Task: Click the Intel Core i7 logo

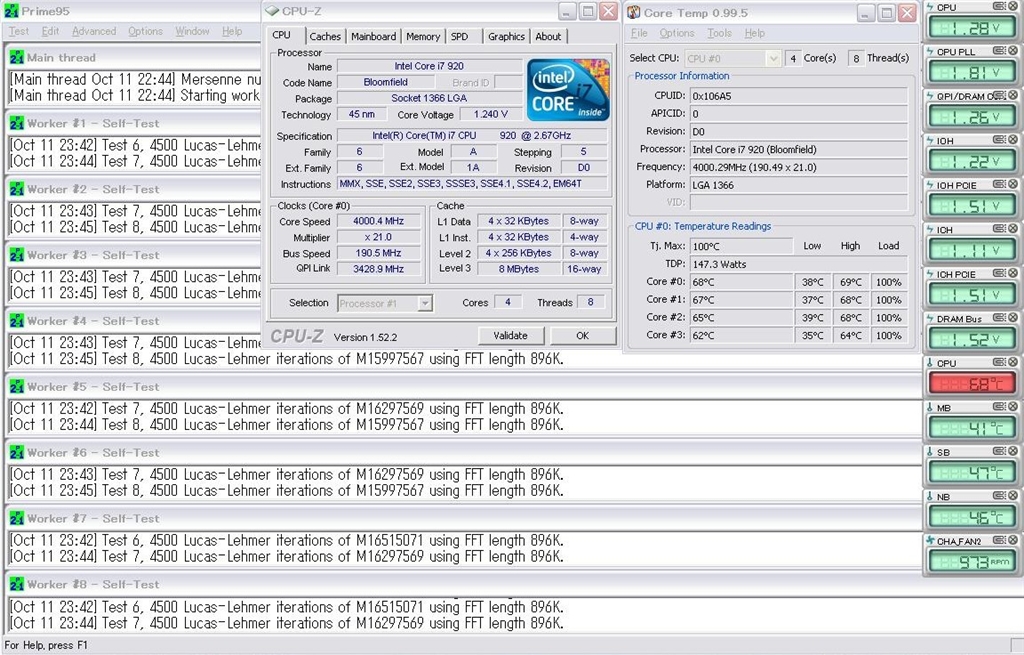Action: pyautogui.click(x=568, y=89)
